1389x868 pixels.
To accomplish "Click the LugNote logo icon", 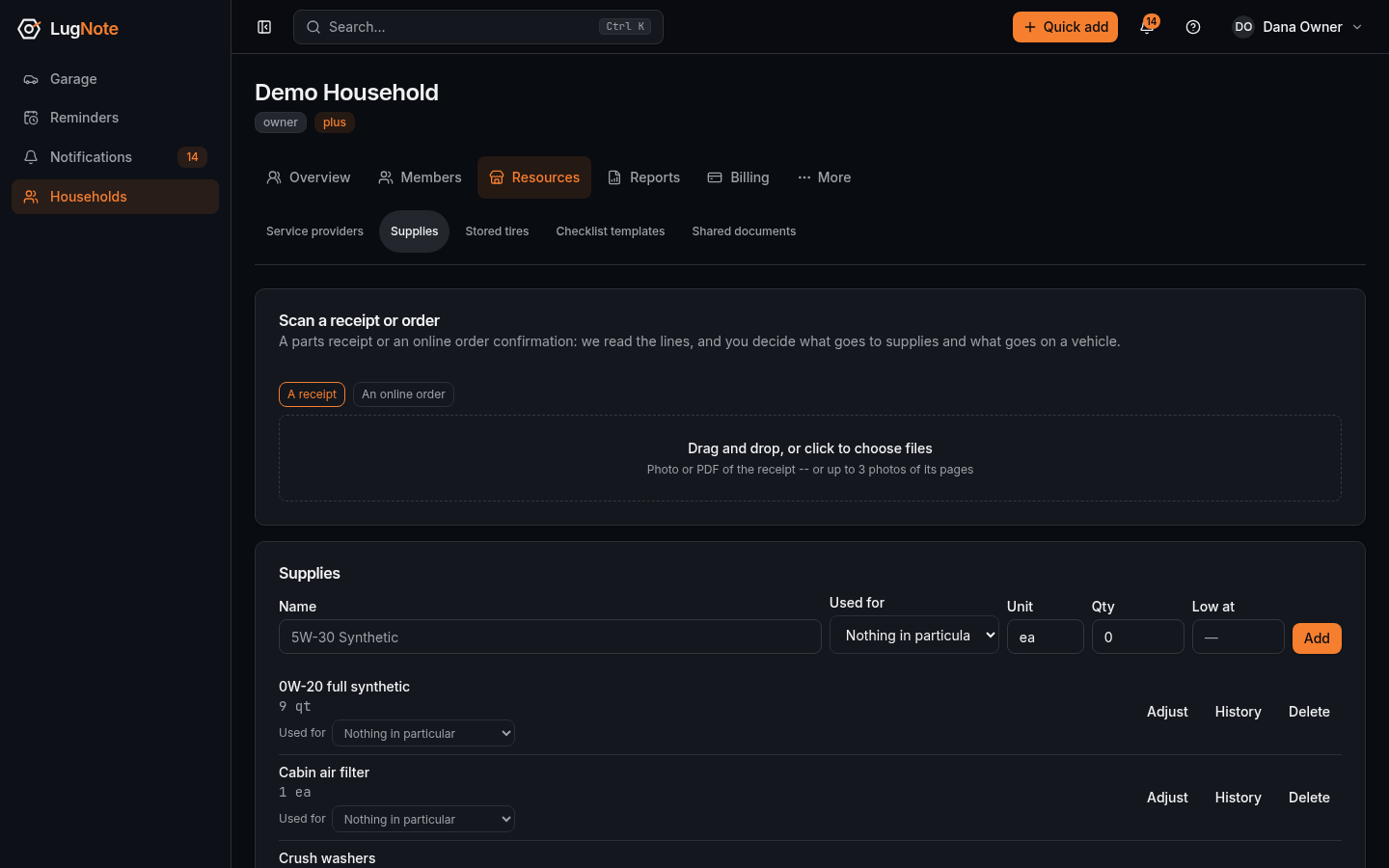I will point(29,29).
